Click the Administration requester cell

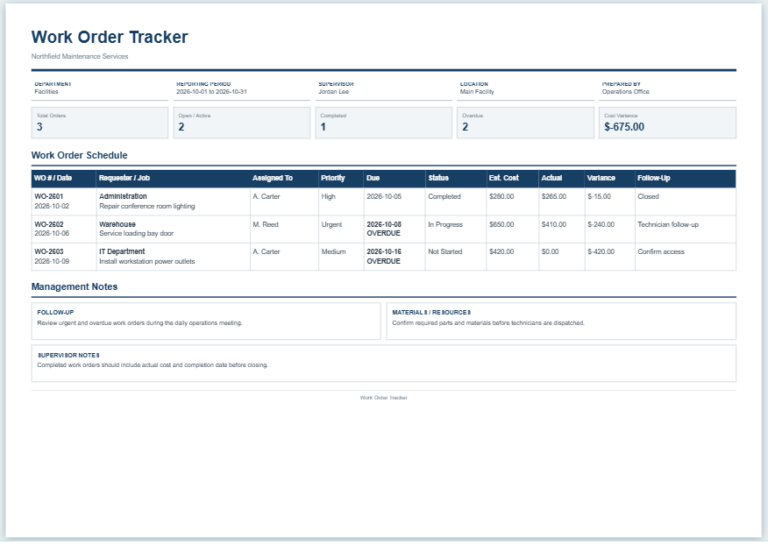tap(123, 196)
